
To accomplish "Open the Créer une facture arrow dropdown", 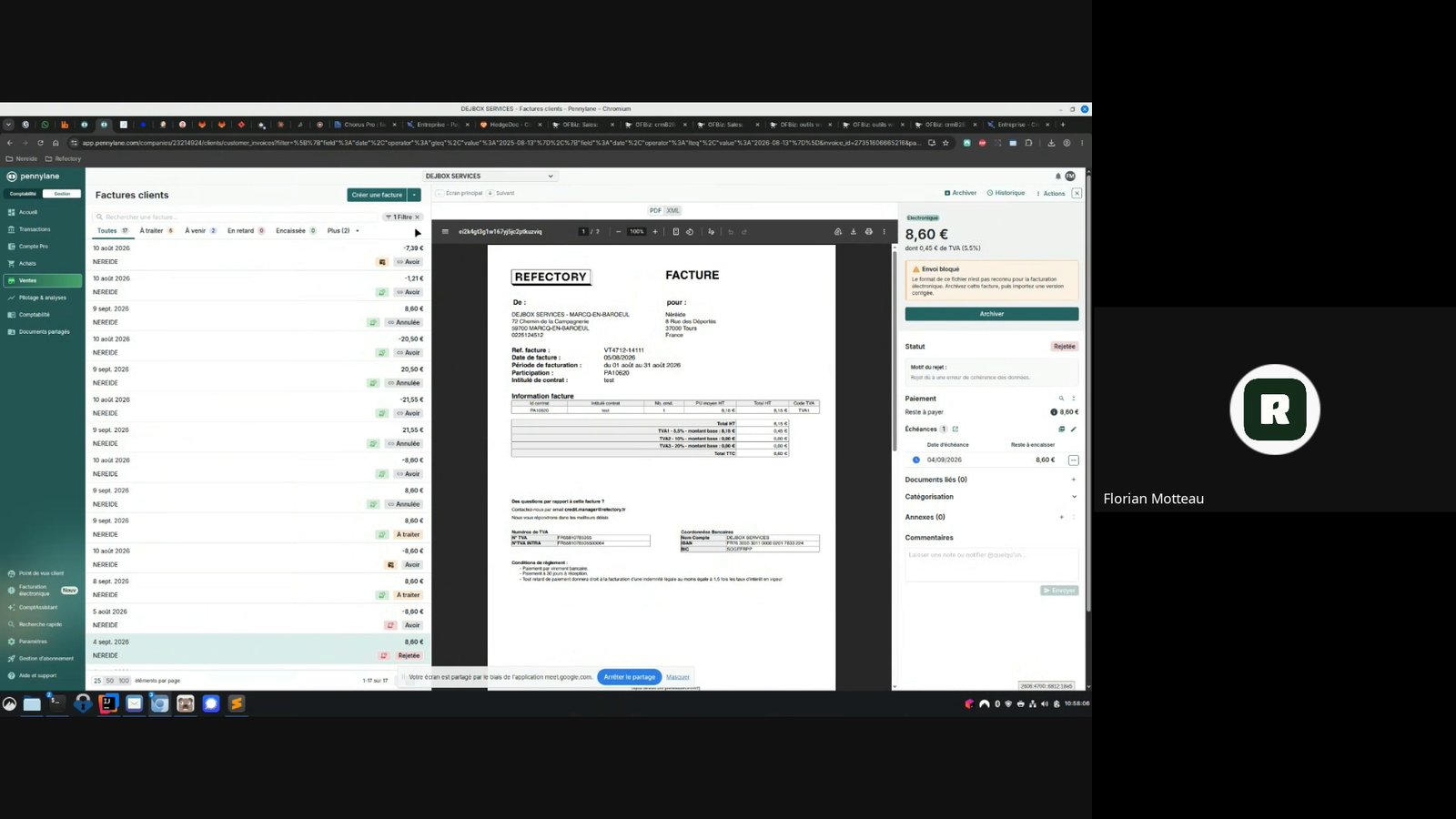I will tap(415, 195).
